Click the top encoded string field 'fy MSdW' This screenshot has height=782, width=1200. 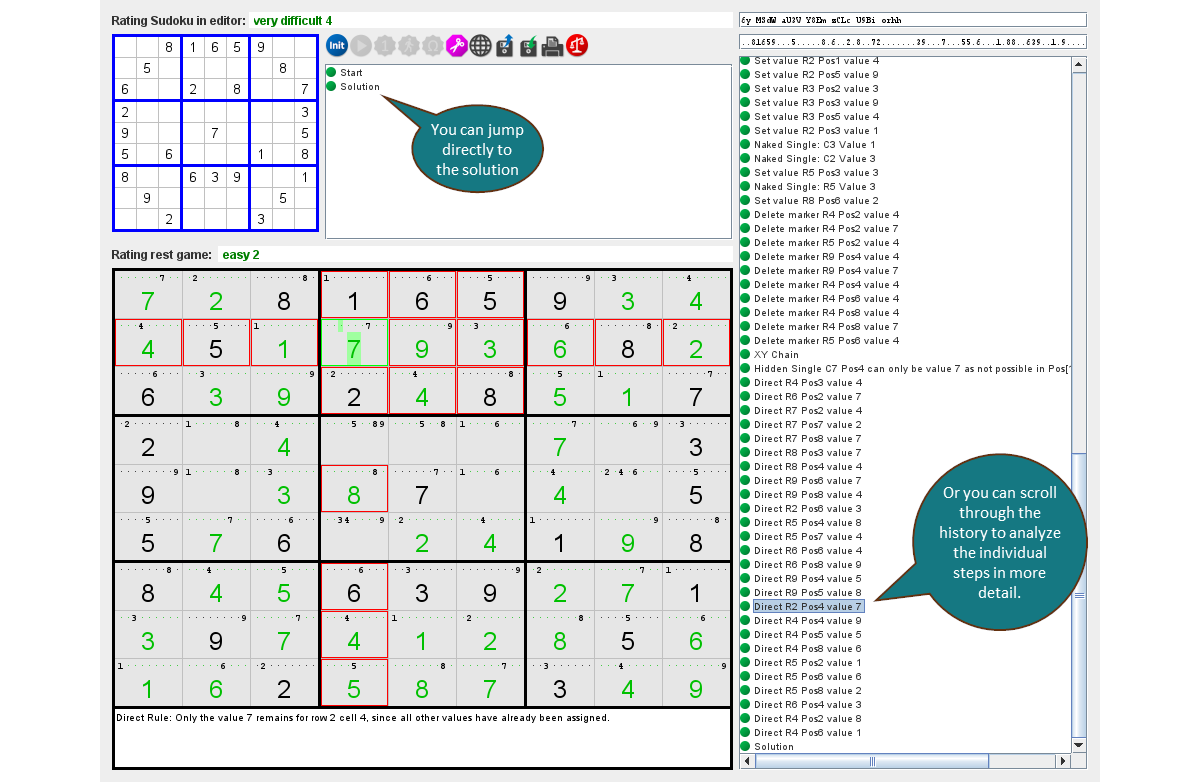(x=913, y=19)
